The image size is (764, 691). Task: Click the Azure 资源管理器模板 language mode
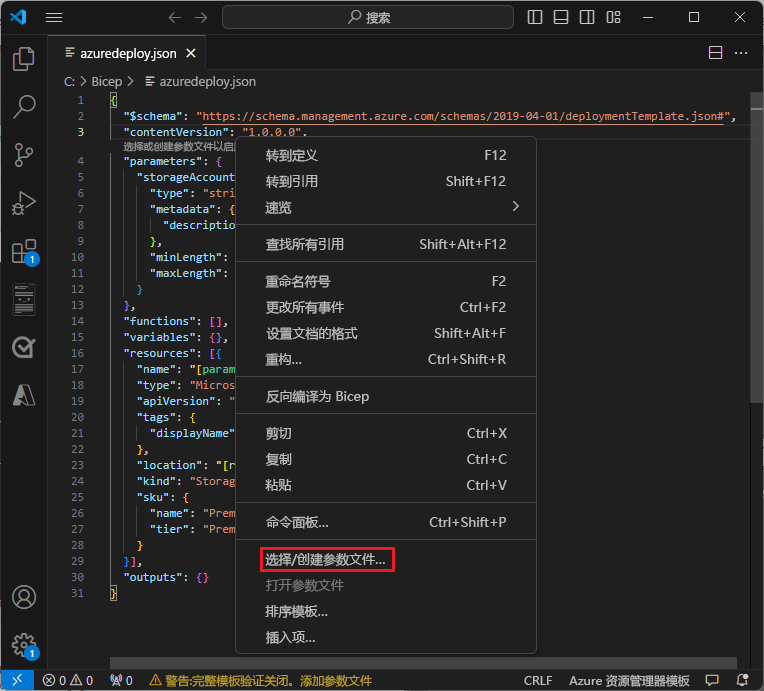(629, 680)
